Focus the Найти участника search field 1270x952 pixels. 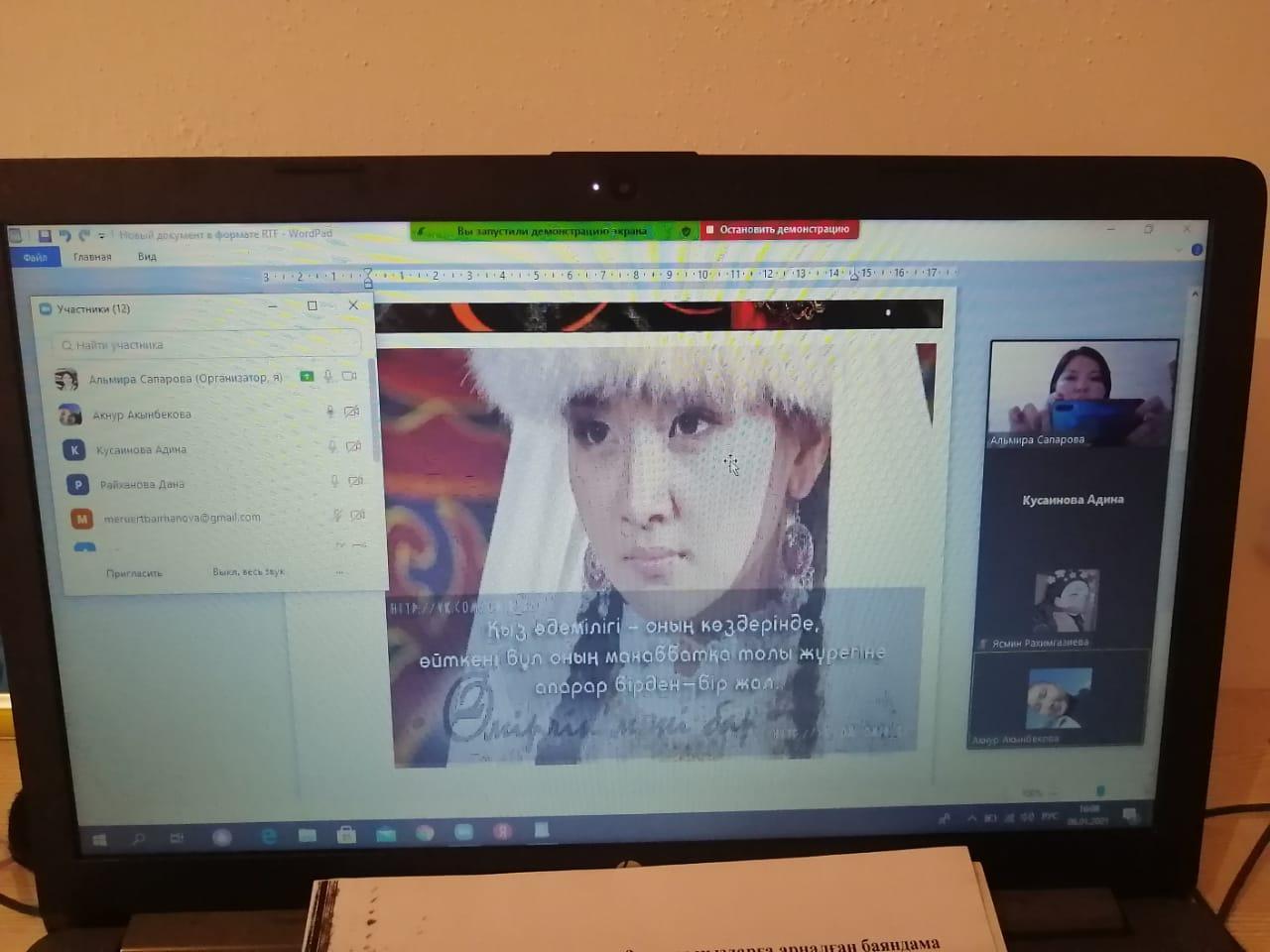click(206, 345)
